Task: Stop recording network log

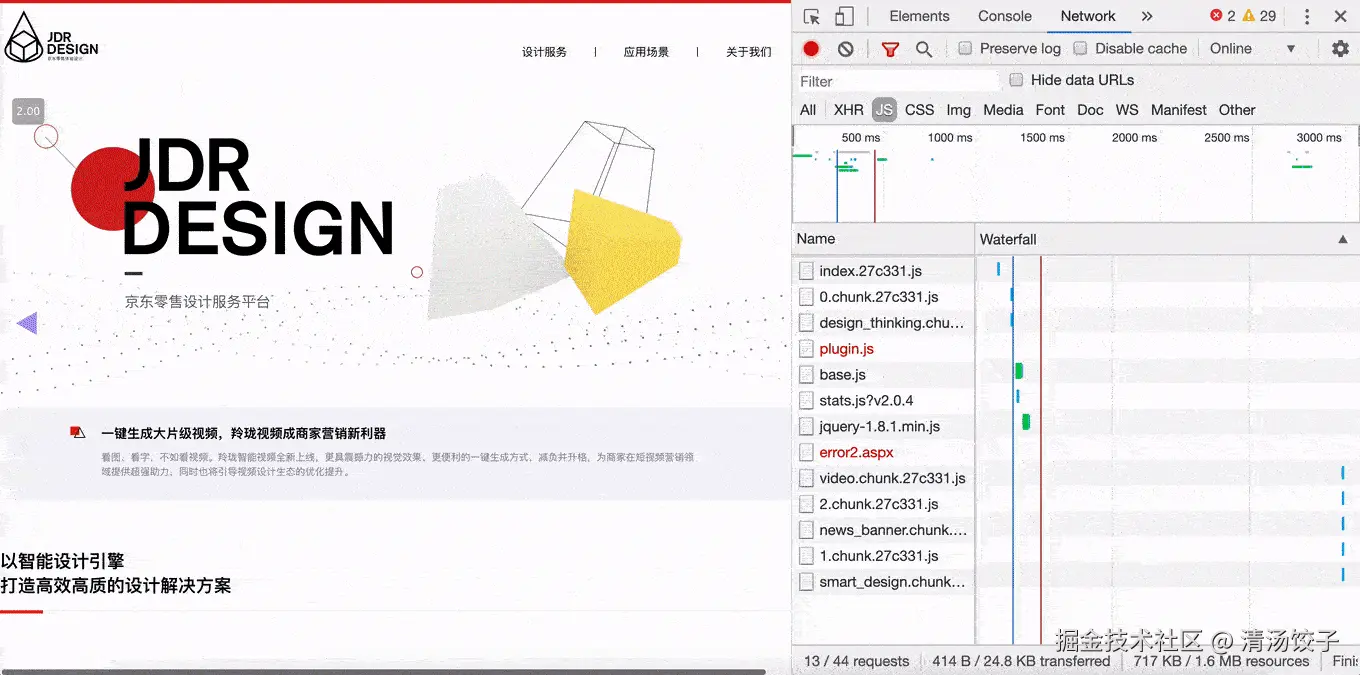Action: 811,48
